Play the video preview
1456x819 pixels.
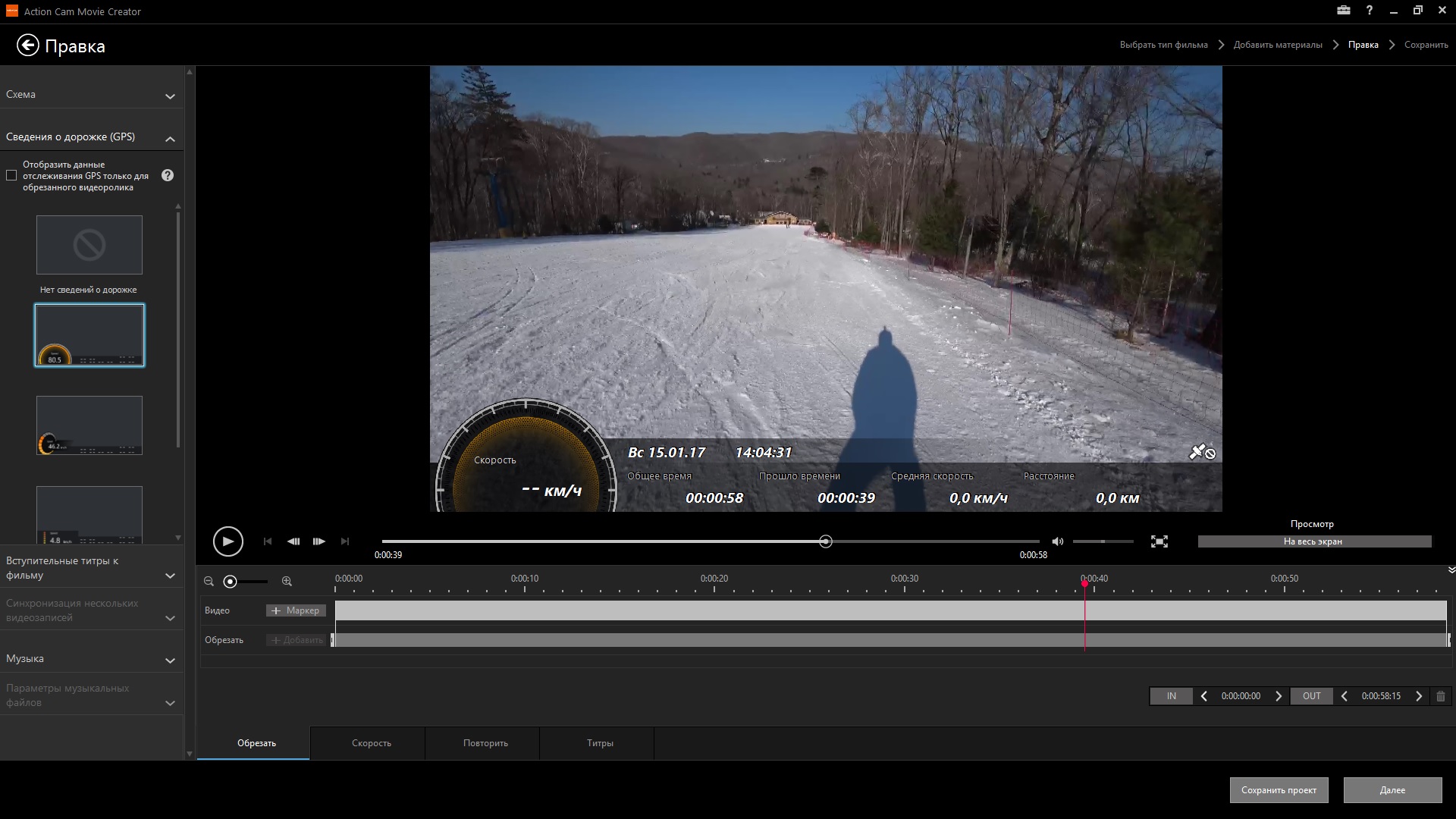point(227,541)
